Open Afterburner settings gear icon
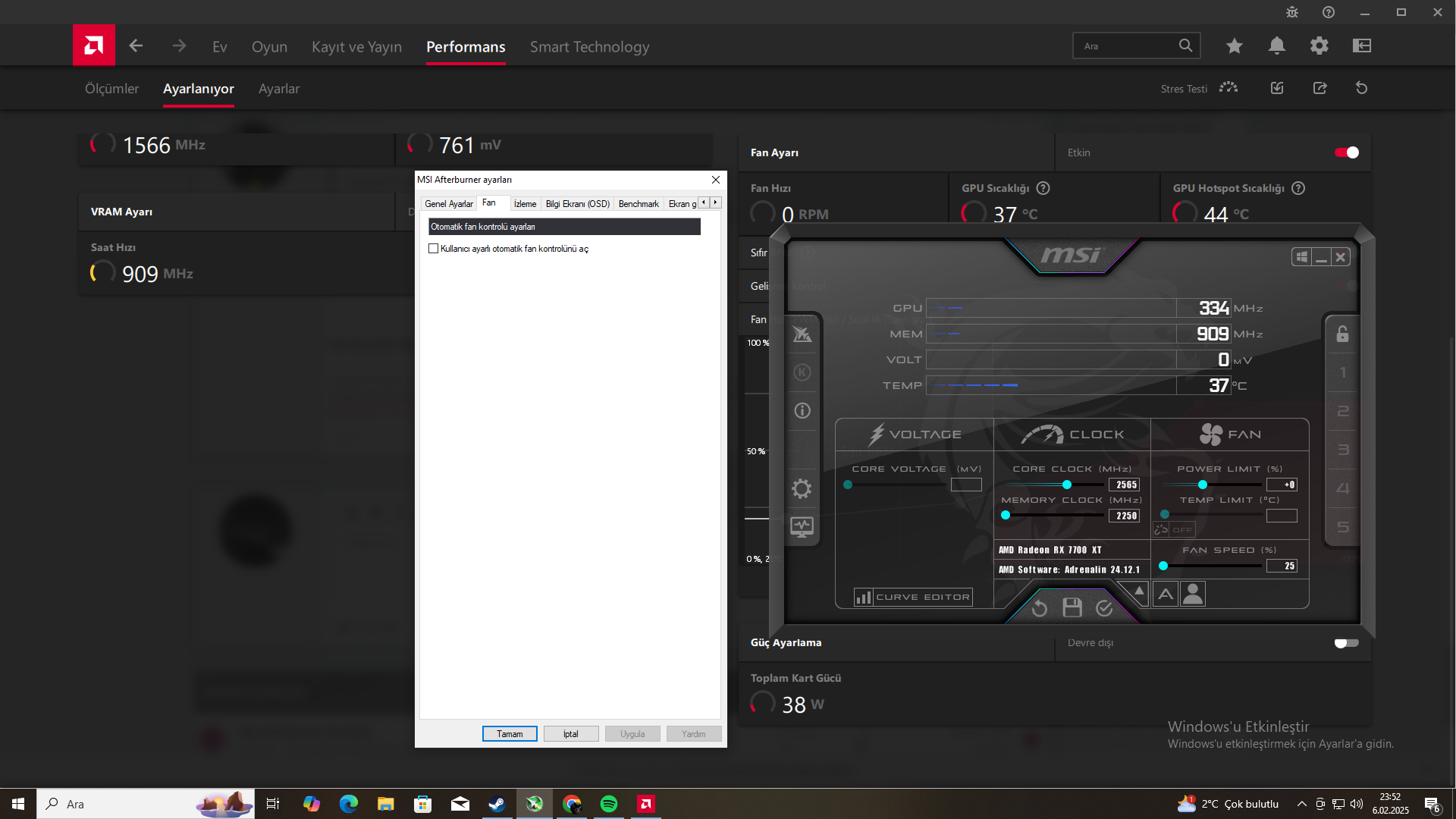This screenshot has height=819, width=1456. (802, 488)
